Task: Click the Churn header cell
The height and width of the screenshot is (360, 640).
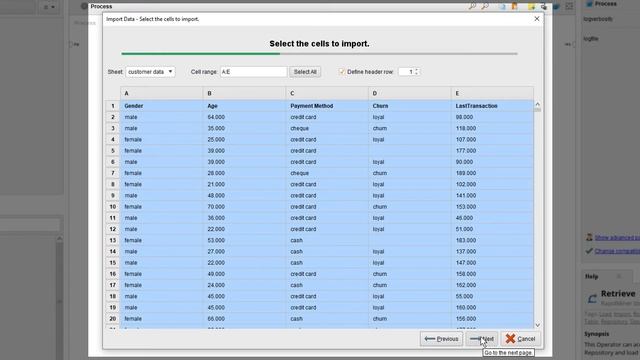Action: (410, 106)
